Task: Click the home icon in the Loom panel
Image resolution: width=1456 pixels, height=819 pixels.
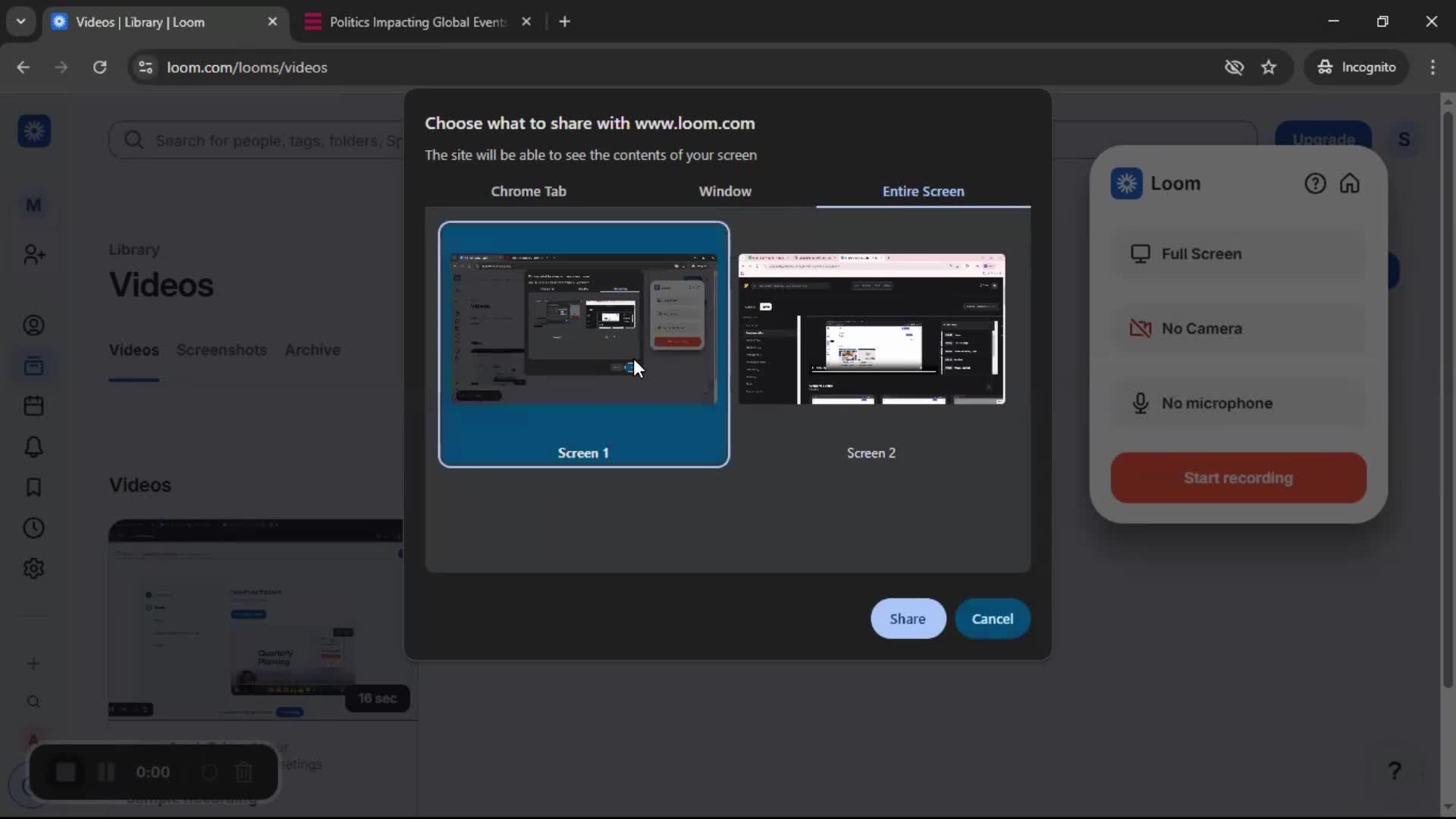Action: [1350, 183]
